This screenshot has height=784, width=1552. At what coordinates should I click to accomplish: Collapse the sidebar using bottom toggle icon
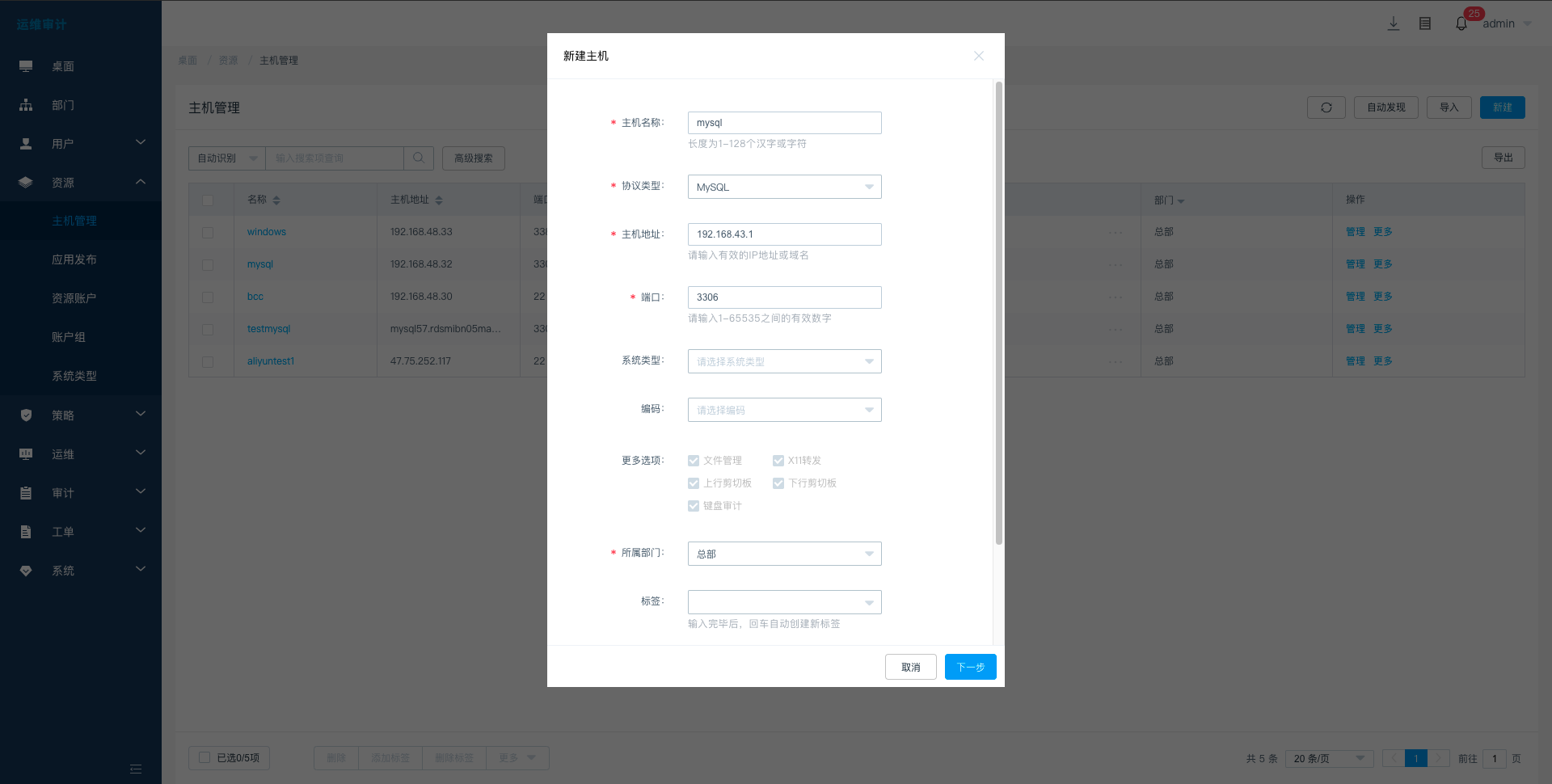click(136, 769)
